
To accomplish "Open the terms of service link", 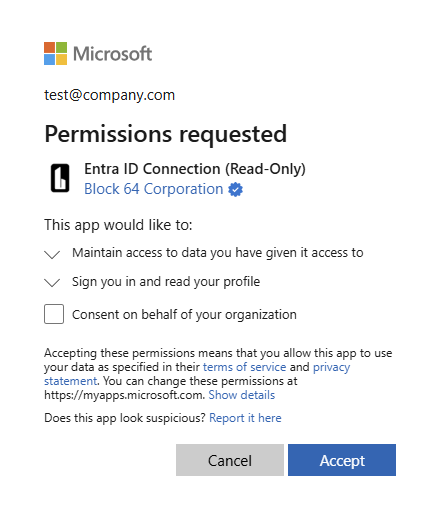I will point(245,367).
